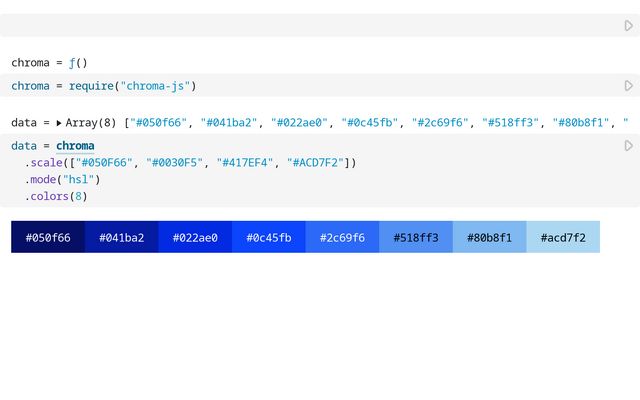Choose the lightest #acd7f2 swatch
The image size is (640, 400).
[563, 237]
